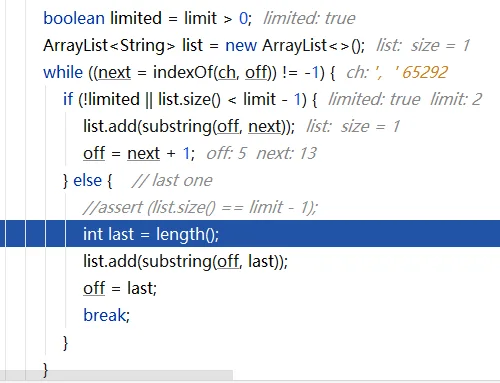Click 'list.add(substring(off, last));' statement
Image resolution: width=500 pixels, height=383 pixels.
pyautogui.click(x=185, y=261)
